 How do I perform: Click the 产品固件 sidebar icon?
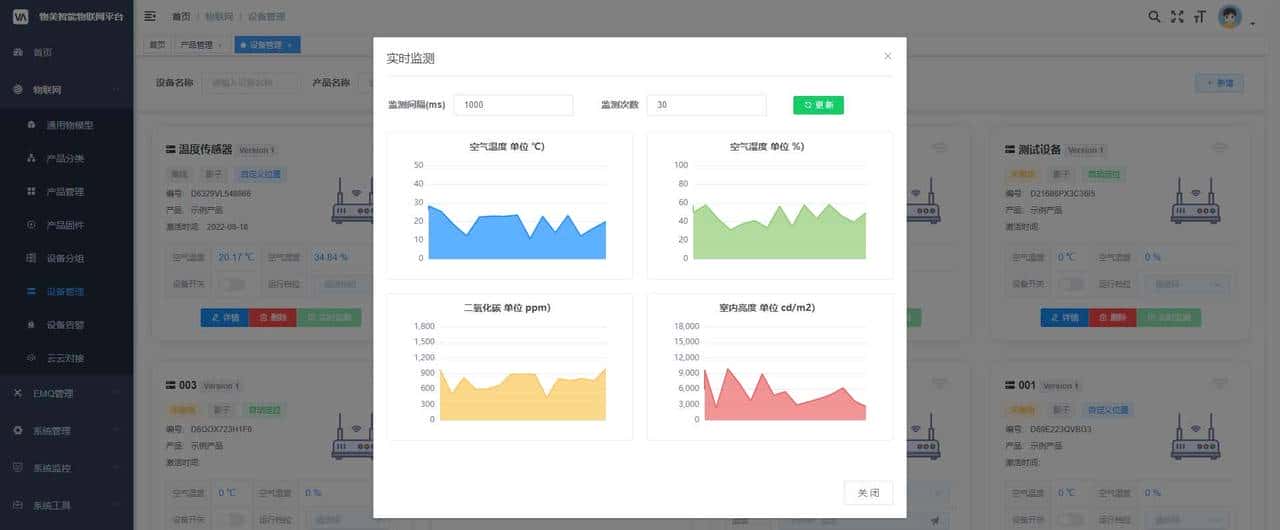pos(32,224)
